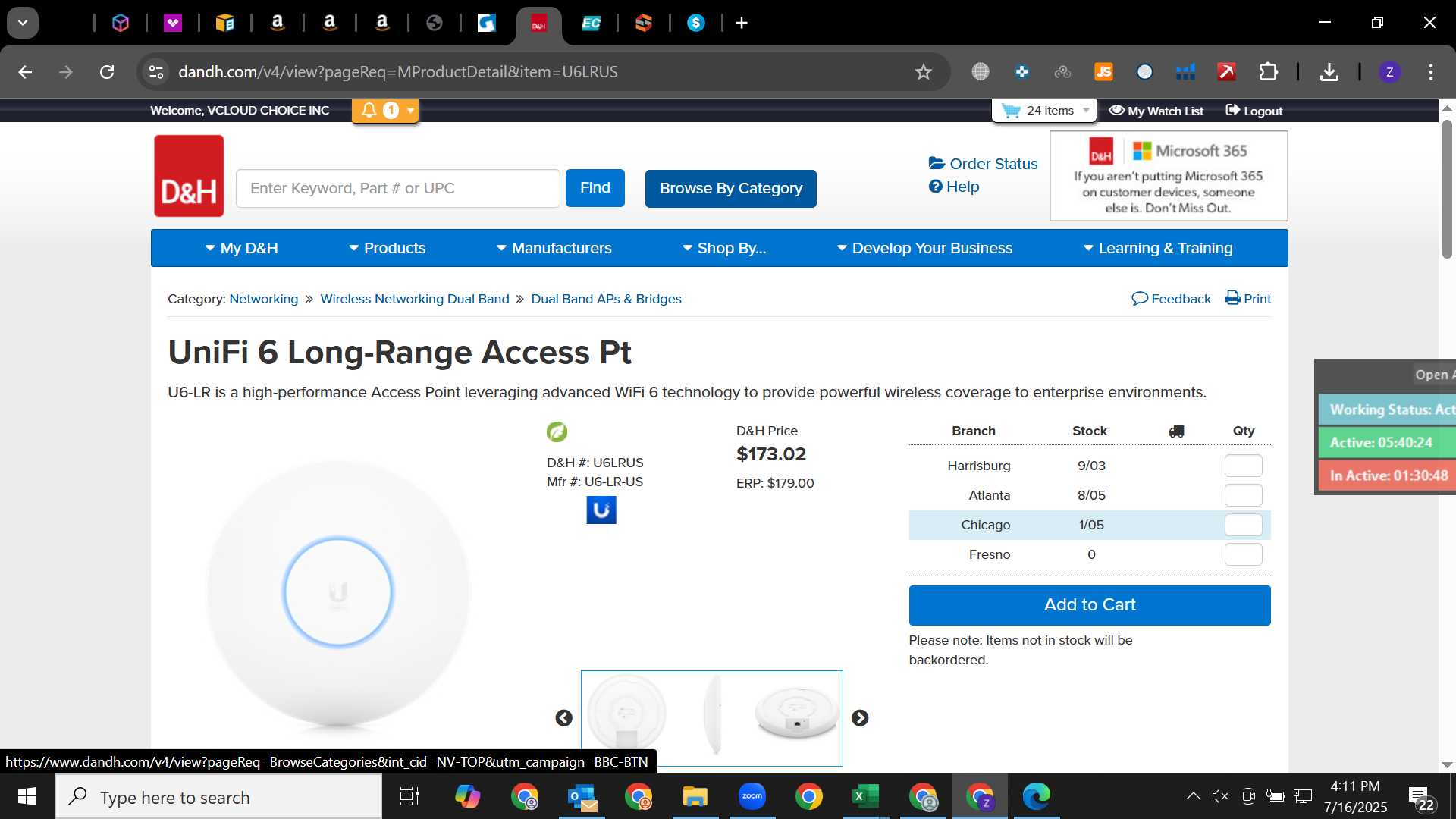Image resolution: width=1456 pixels, height=819 pixels.
Task: Click the Fresno quantity field
Action: [x=1244, y=554]
